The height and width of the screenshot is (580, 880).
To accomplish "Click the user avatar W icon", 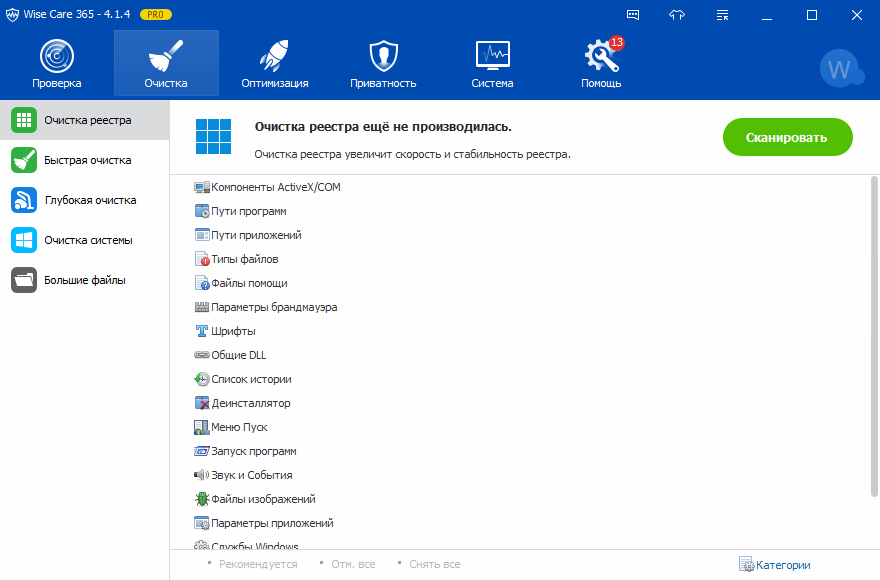I will tap(839, 69).
